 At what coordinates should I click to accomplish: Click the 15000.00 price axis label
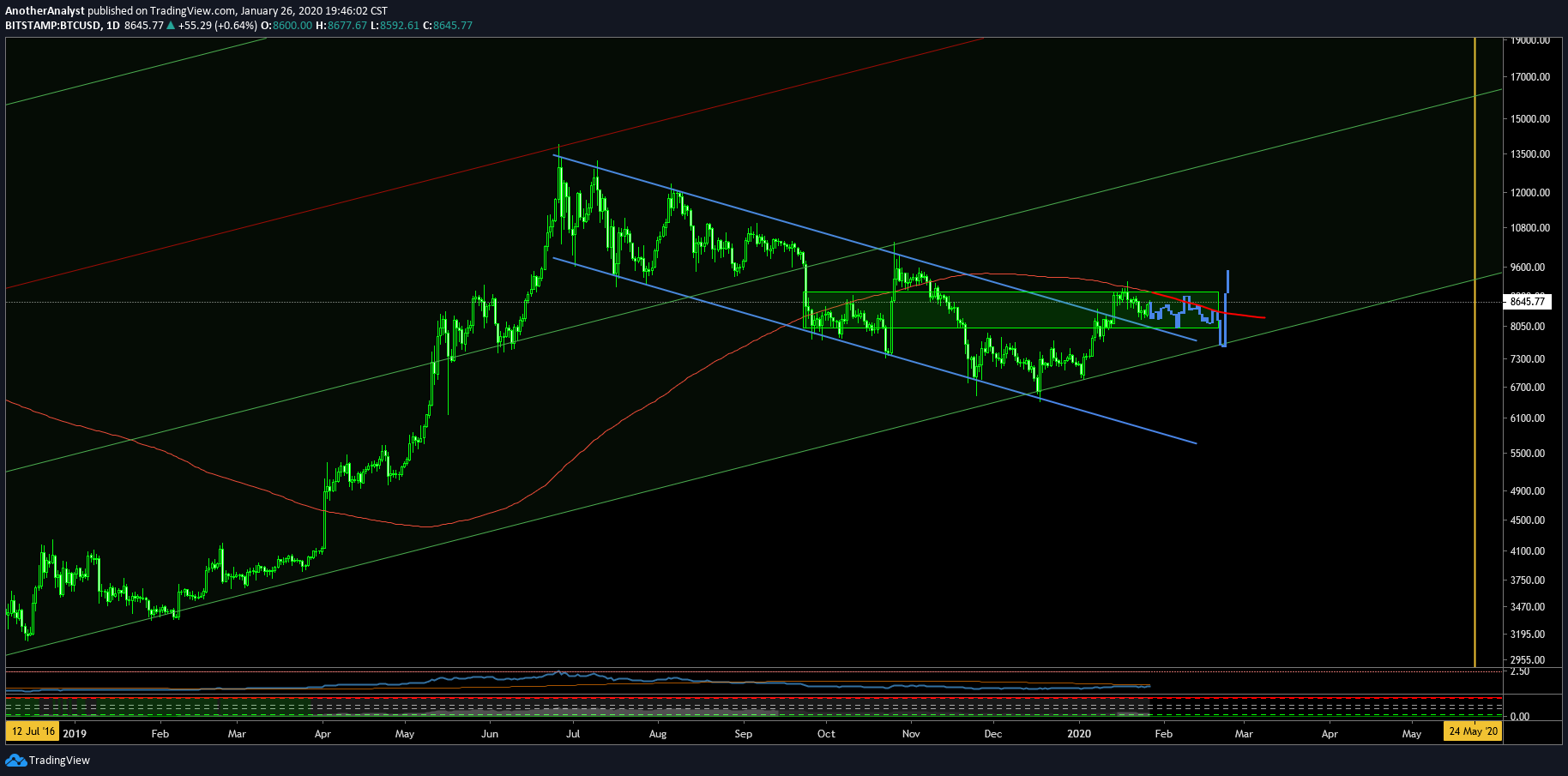[1530, 119]
